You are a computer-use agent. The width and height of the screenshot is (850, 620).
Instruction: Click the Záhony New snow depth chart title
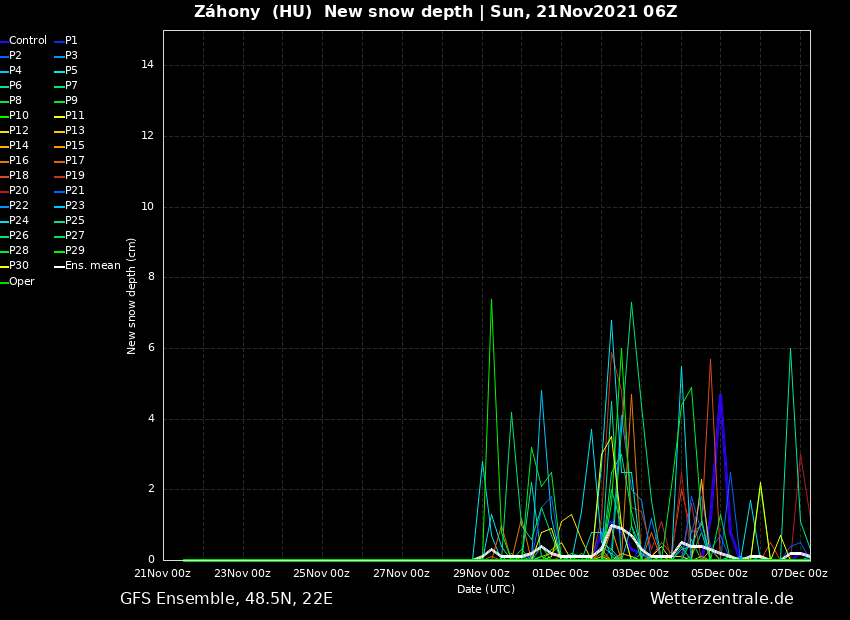435,12
